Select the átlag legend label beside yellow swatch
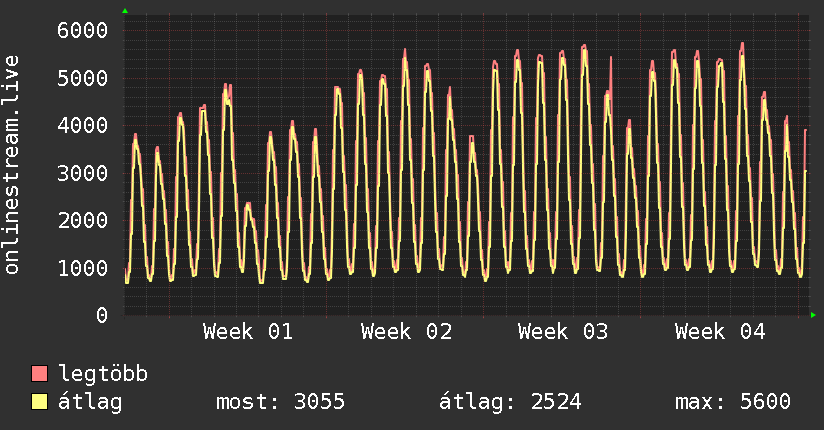 click(90, 402)
